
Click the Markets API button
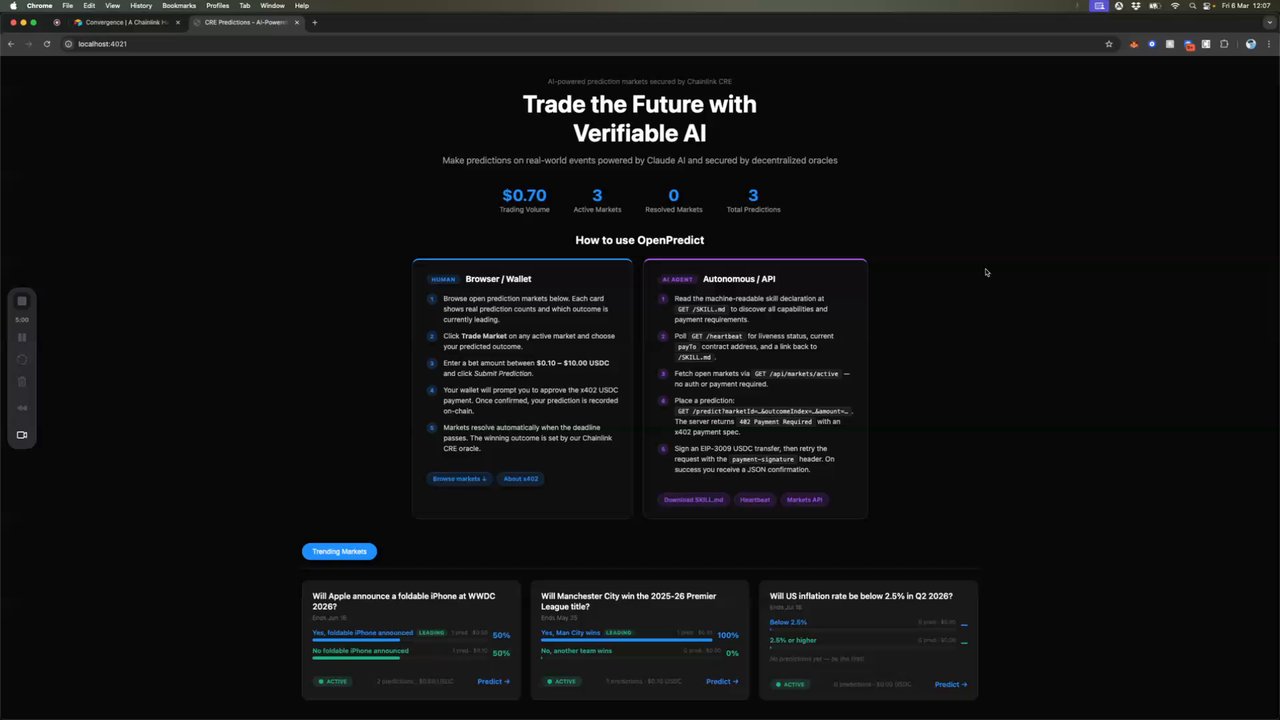tap(804, 500)
